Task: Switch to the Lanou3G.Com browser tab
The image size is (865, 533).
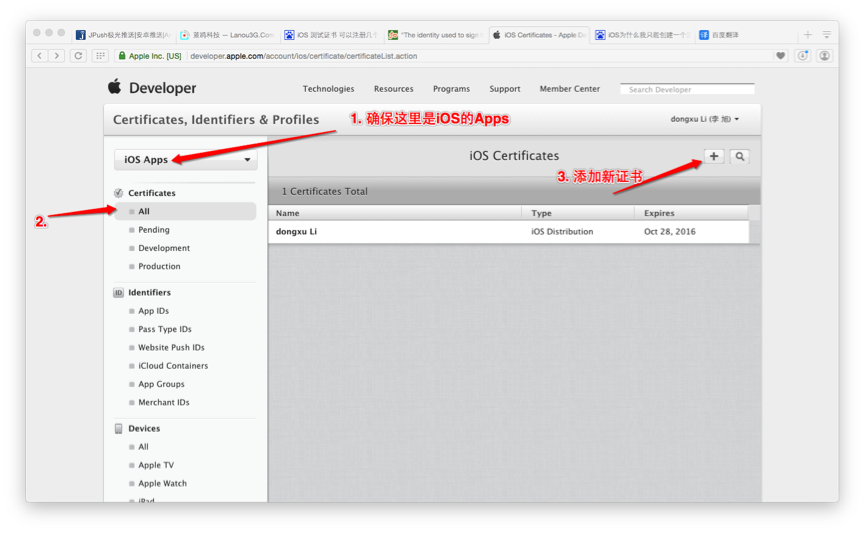Action: pyautogui.click(x=227, y=35)
